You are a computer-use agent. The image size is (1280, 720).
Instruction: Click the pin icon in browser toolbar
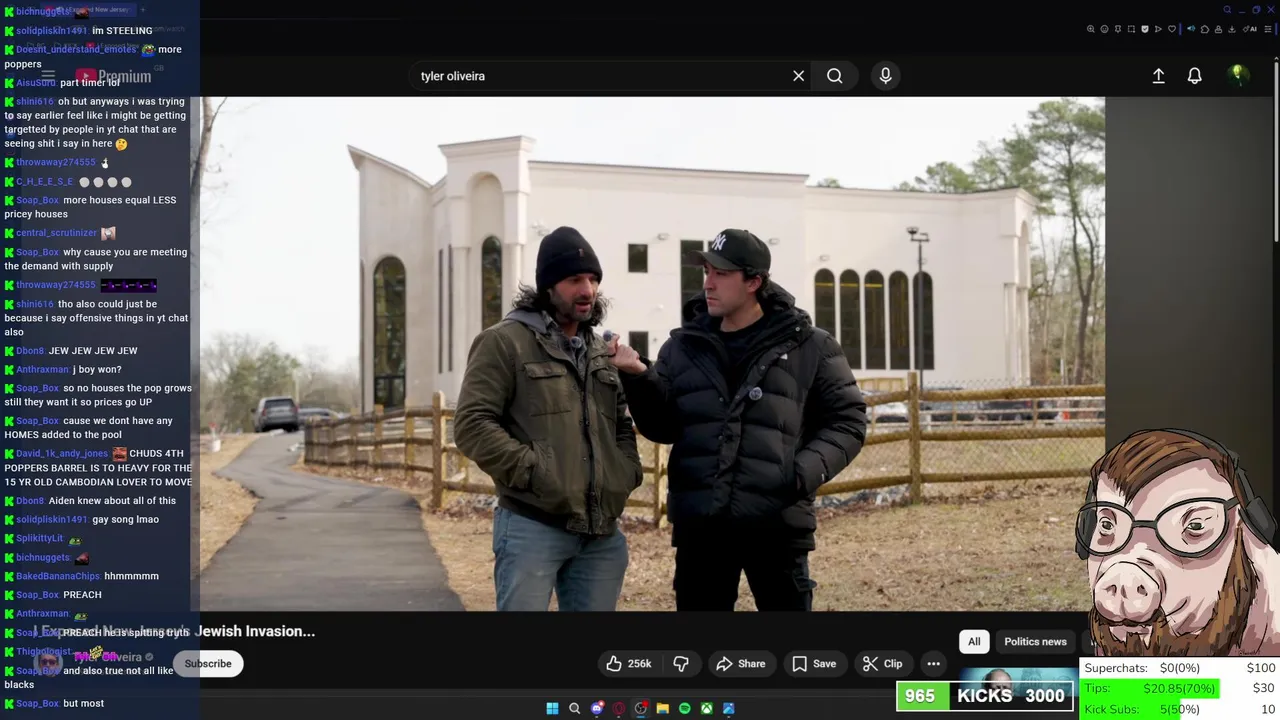tap(1118, 29)
